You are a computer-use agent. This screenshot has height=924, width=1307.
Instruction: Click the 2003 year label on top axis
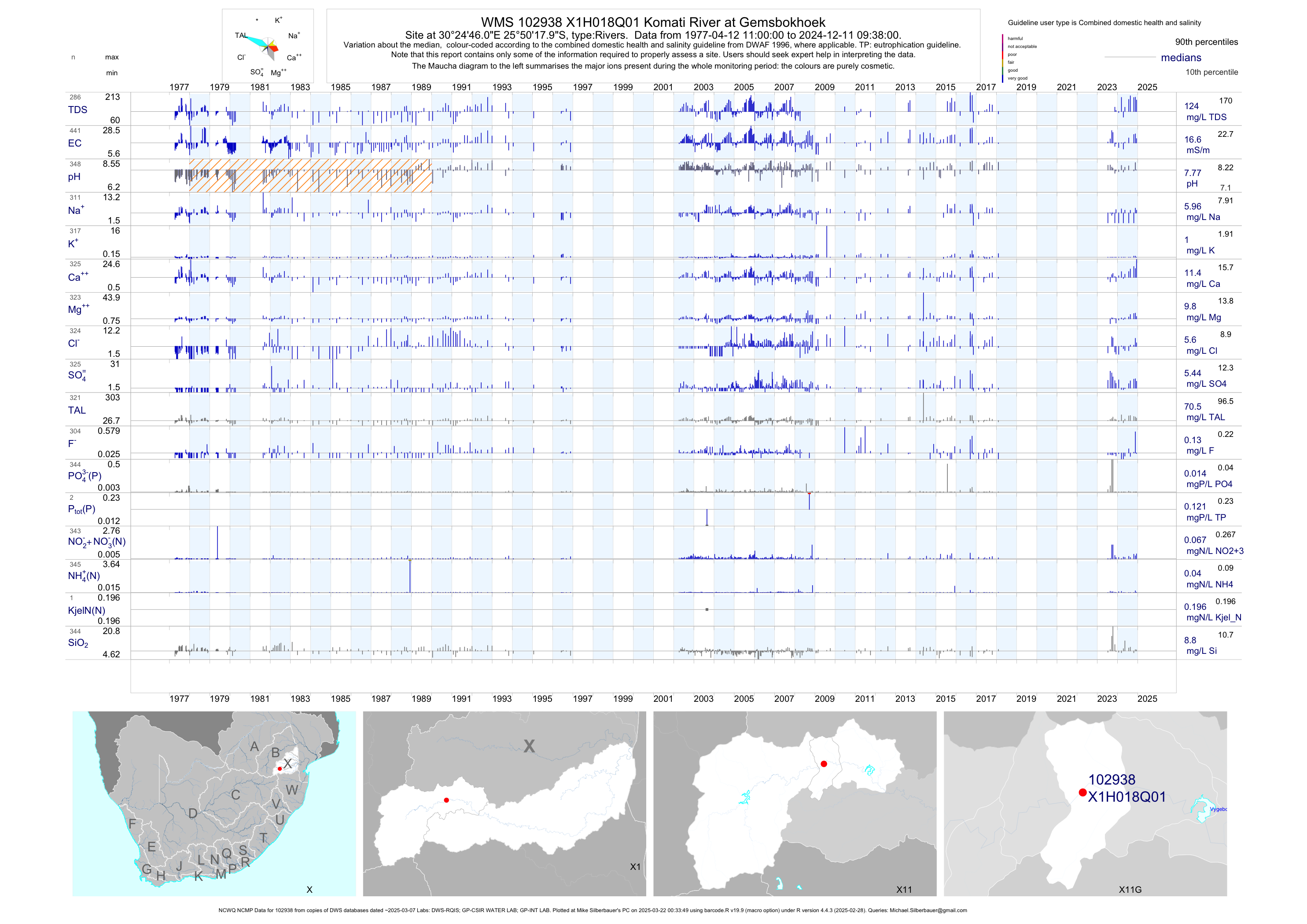click(x=703, y=87)
